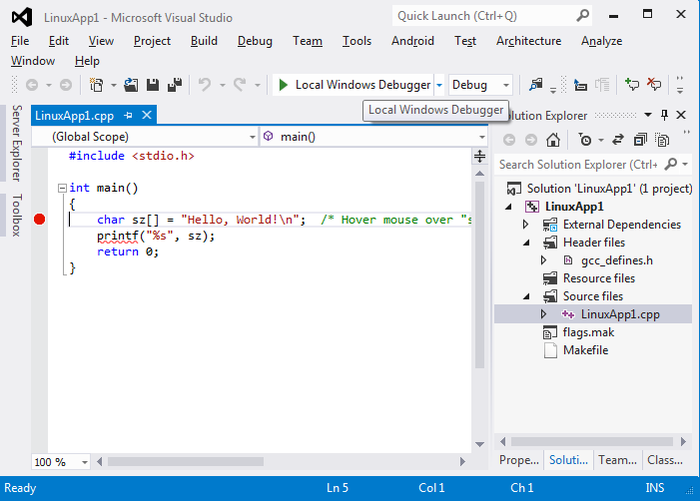This screenshot has width=700, height=501.
Task: Toggle the pin on the Solution Explorer panel
Action: pyautogui.click(x=664, y=115)
